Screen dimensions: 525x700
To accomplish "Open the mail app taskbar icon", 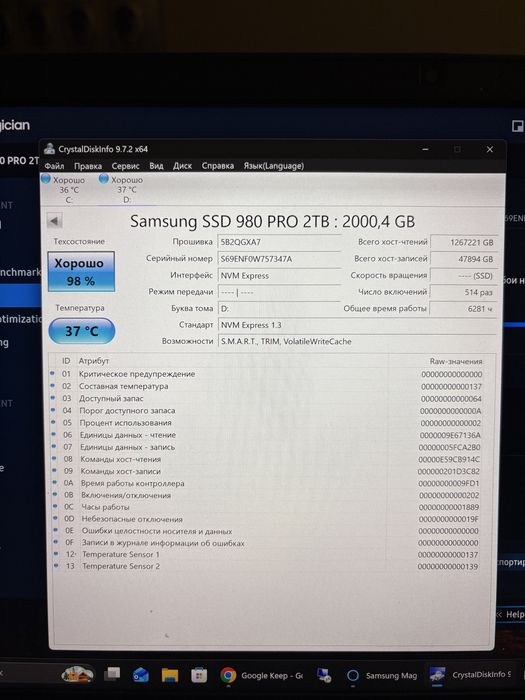I will 141,675.
